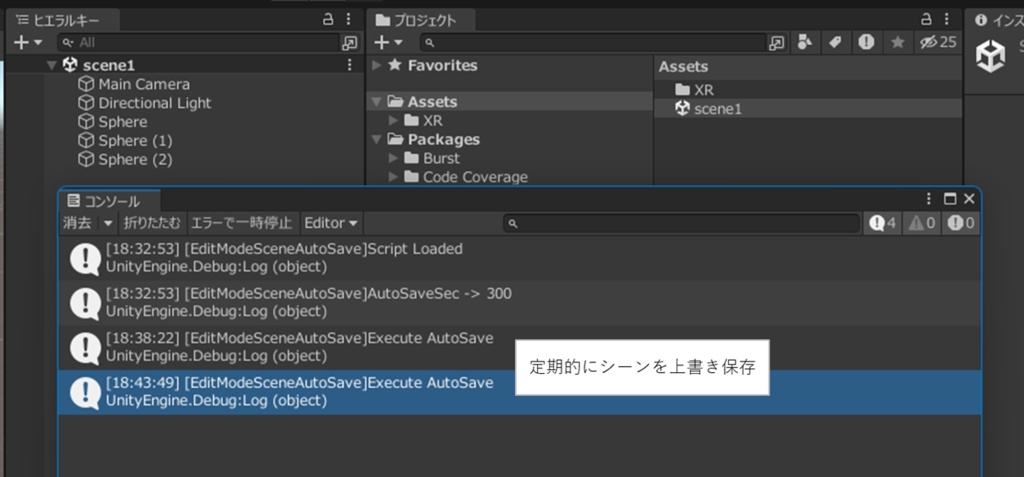The width and height of the screenshot is (1024, 477).
Task: Toggle the Console warnings filter
Action: (922, 223)
